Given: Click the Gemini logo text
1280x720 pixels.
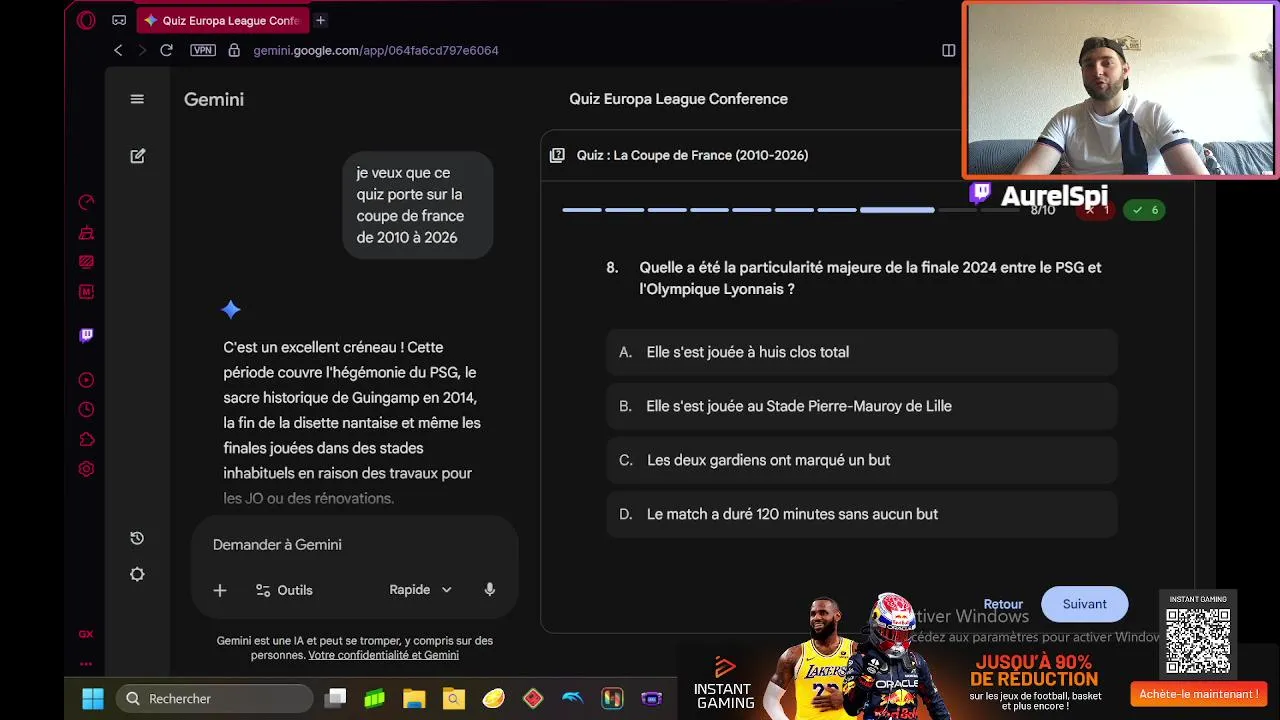Looking at the screenshot, I should point(214,99).
